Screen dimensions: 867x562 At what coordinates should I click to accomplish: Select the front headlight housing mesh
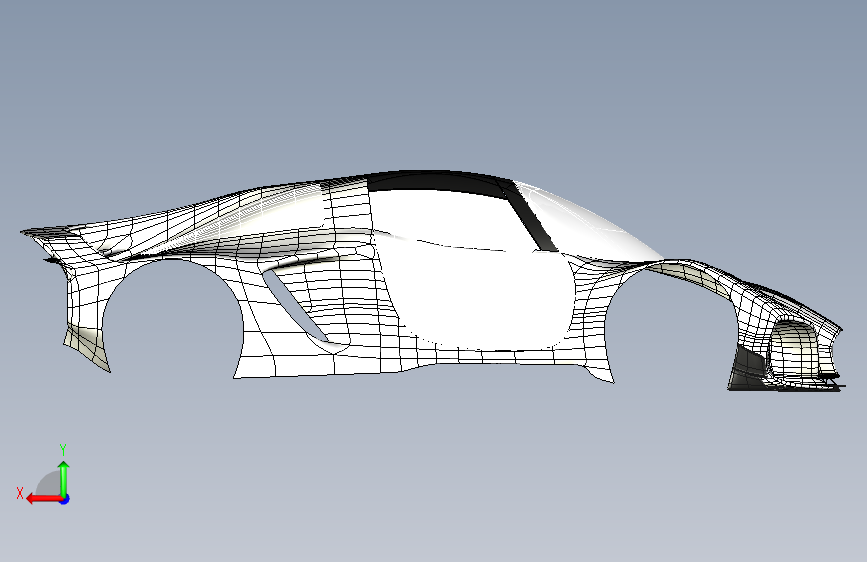tap(792, 348)
